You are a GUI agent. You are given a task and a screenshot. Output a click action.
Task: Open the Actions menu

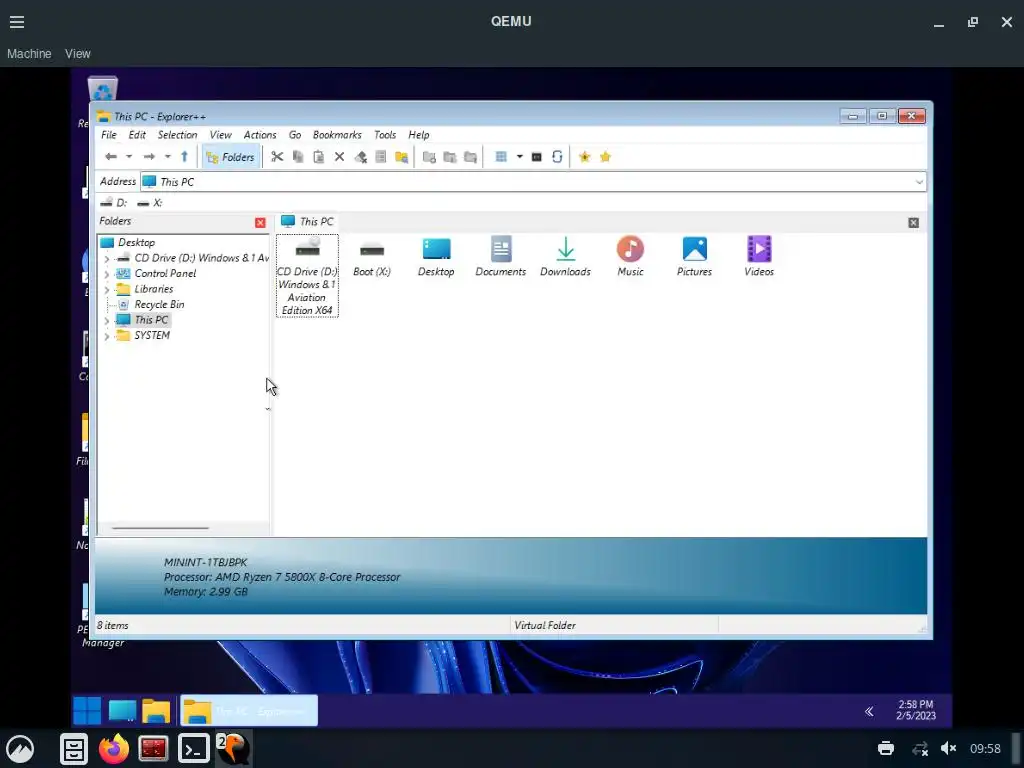click(260, 135)
